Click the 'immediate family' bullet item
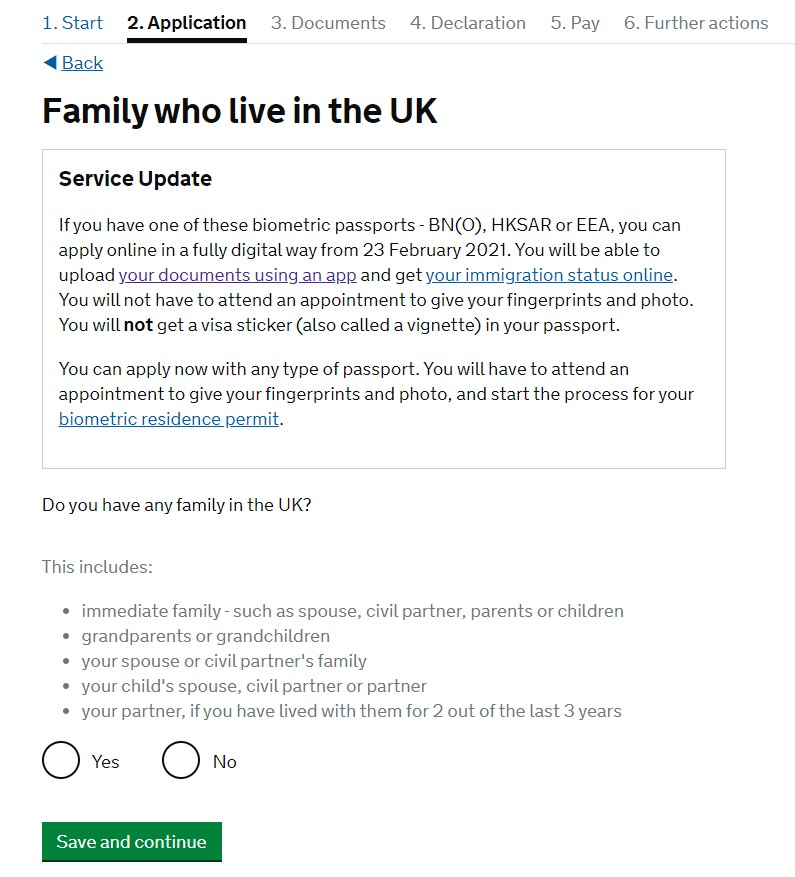This screenshot has width=795, height=877. click(x=352, y=611)
